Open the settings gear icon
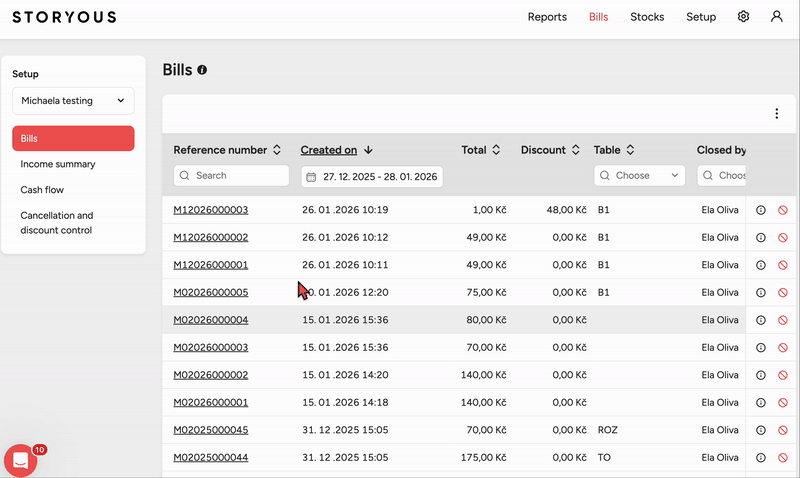Viewport: 800px width, 478px height. [743, 17]
